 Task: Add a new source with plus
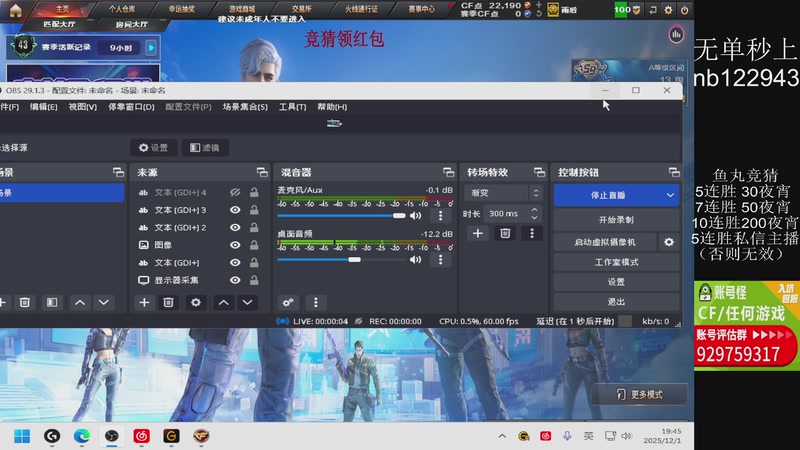[x=144, y=303]
